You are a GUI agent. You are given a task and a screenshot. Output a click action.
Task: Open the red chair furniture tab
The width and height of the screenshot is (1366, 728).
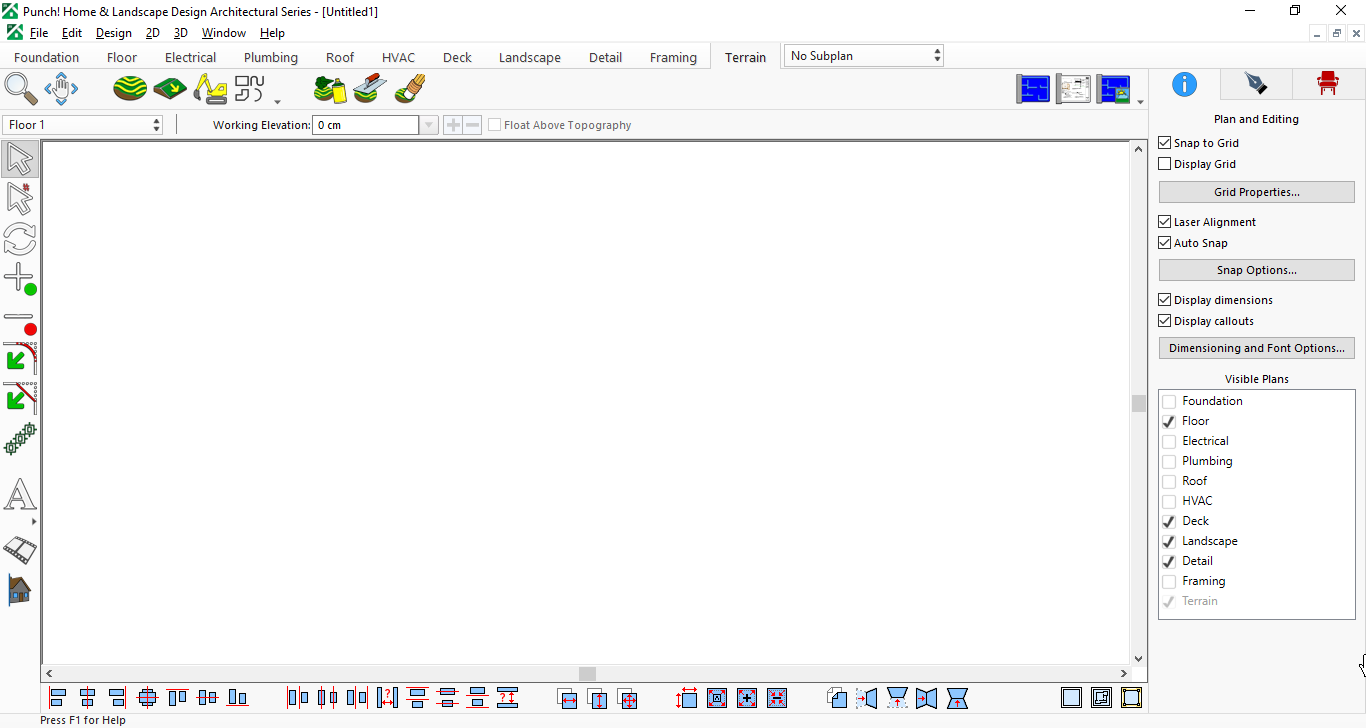1327,84
